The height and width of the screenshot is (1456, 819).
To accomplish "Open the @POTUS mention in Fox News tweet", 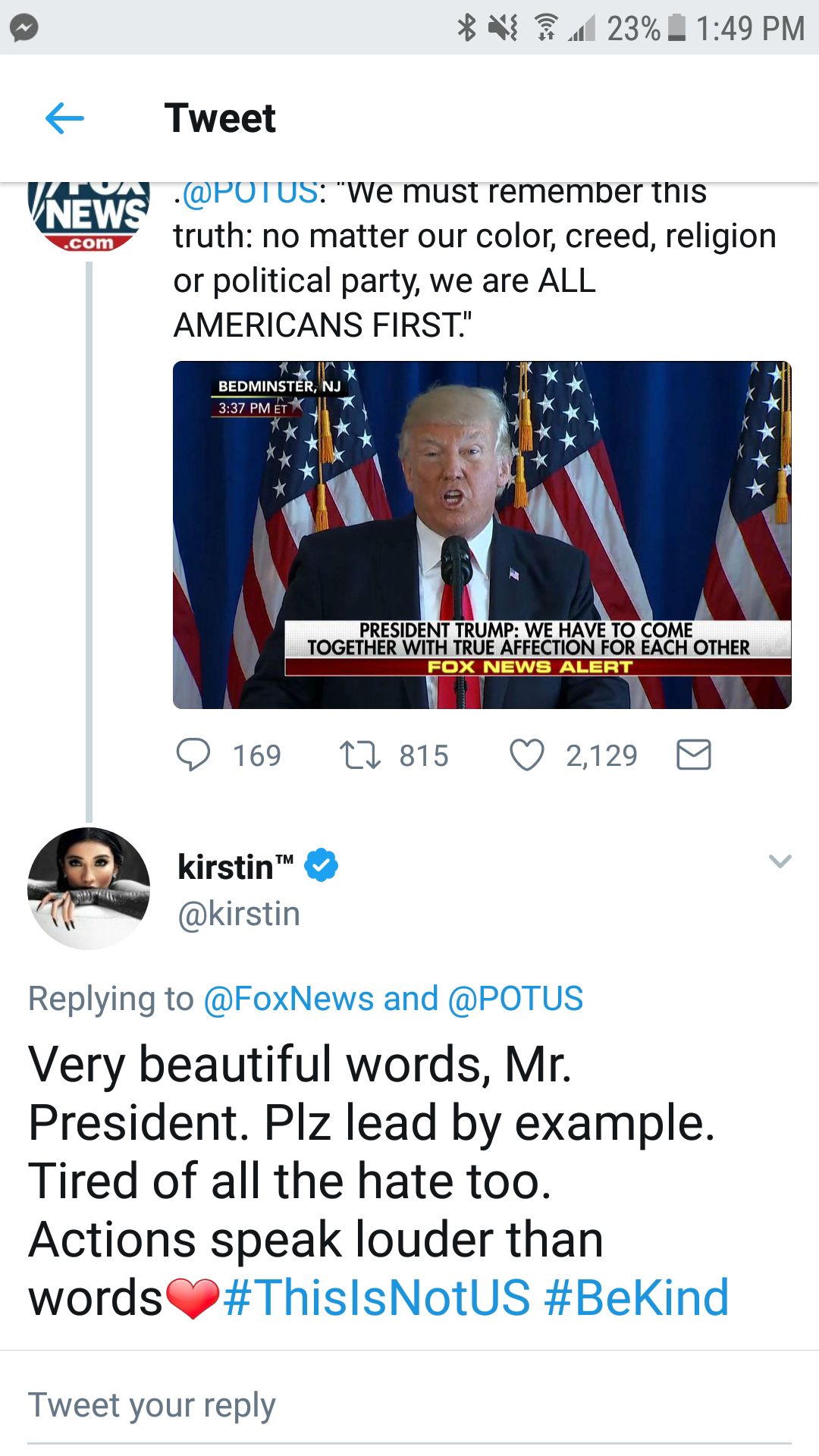I will click(x=249, y=193).
